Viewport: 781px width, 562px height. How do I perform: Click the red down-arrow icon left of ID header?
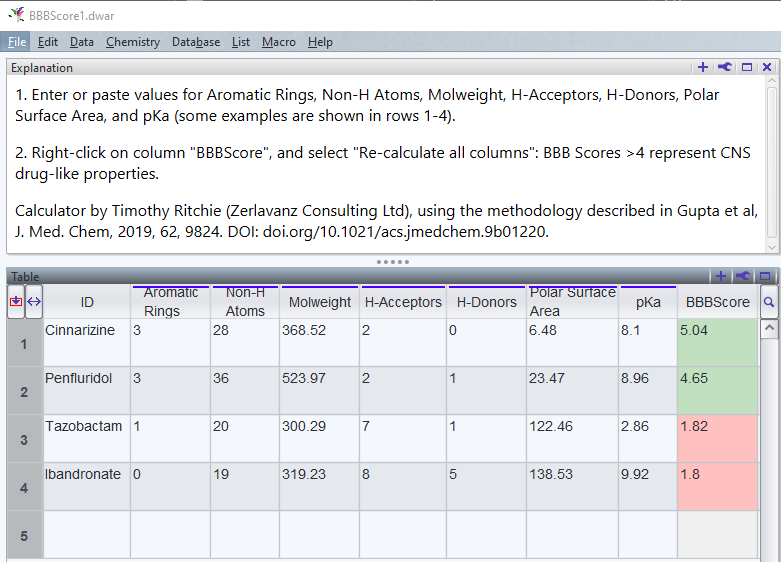click(x=15, y=301)
